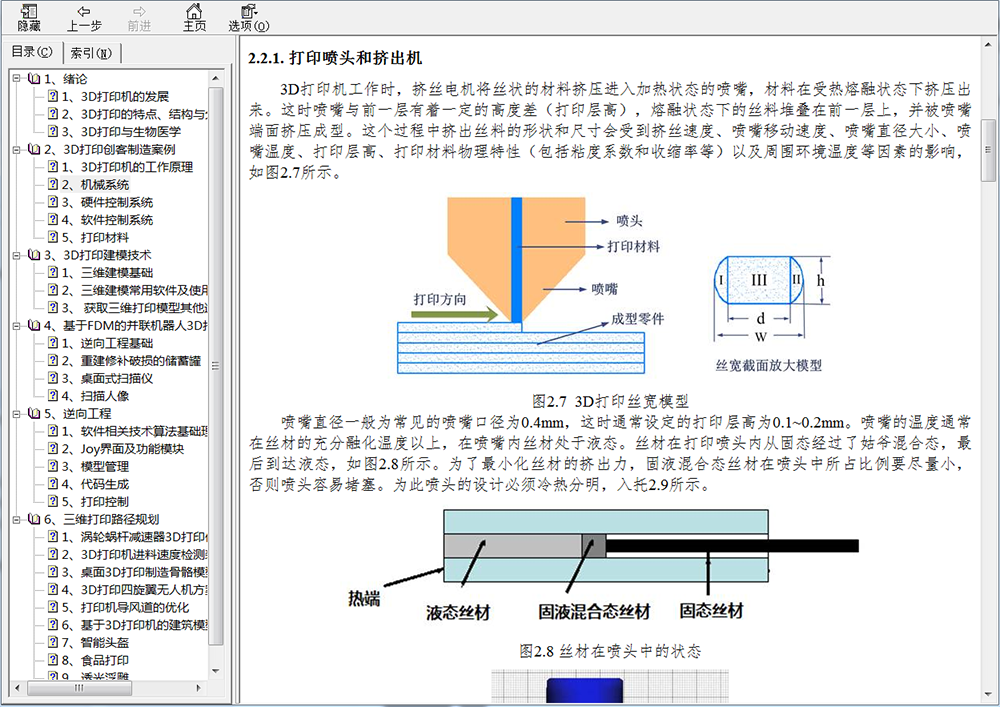Click the contents tree scroll-right arrow
Viewport: 1000px width, 707px height.
pyautogui.click(x=198, y=688)
